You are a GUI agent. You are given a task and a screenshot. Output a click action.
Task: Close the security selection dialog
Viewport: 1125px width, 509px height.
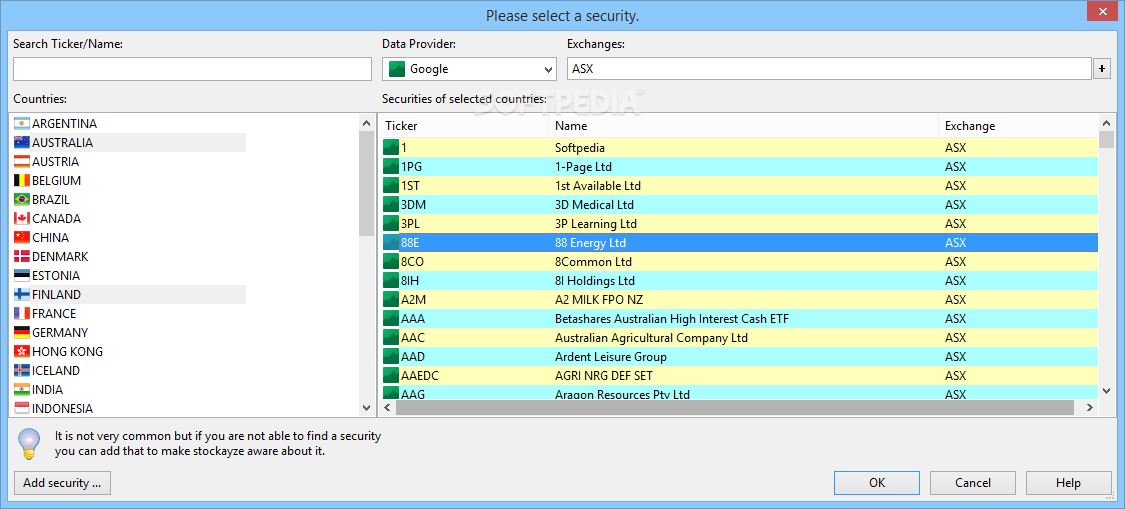pos(1102,10)
